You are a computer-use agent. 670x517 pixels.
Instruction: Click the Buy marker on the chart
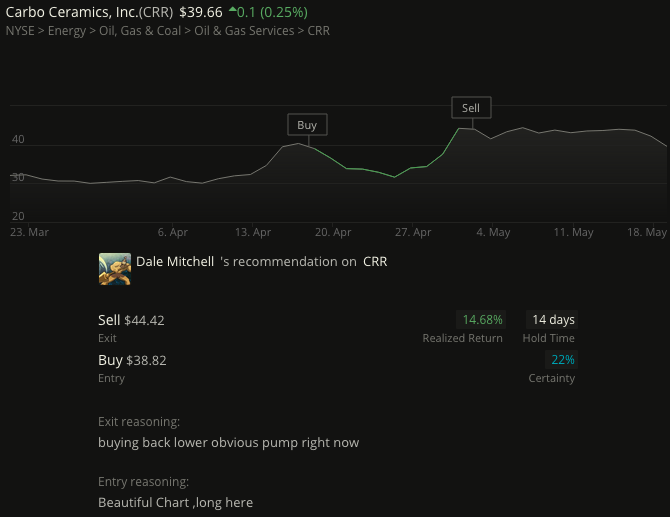point(307,125)
